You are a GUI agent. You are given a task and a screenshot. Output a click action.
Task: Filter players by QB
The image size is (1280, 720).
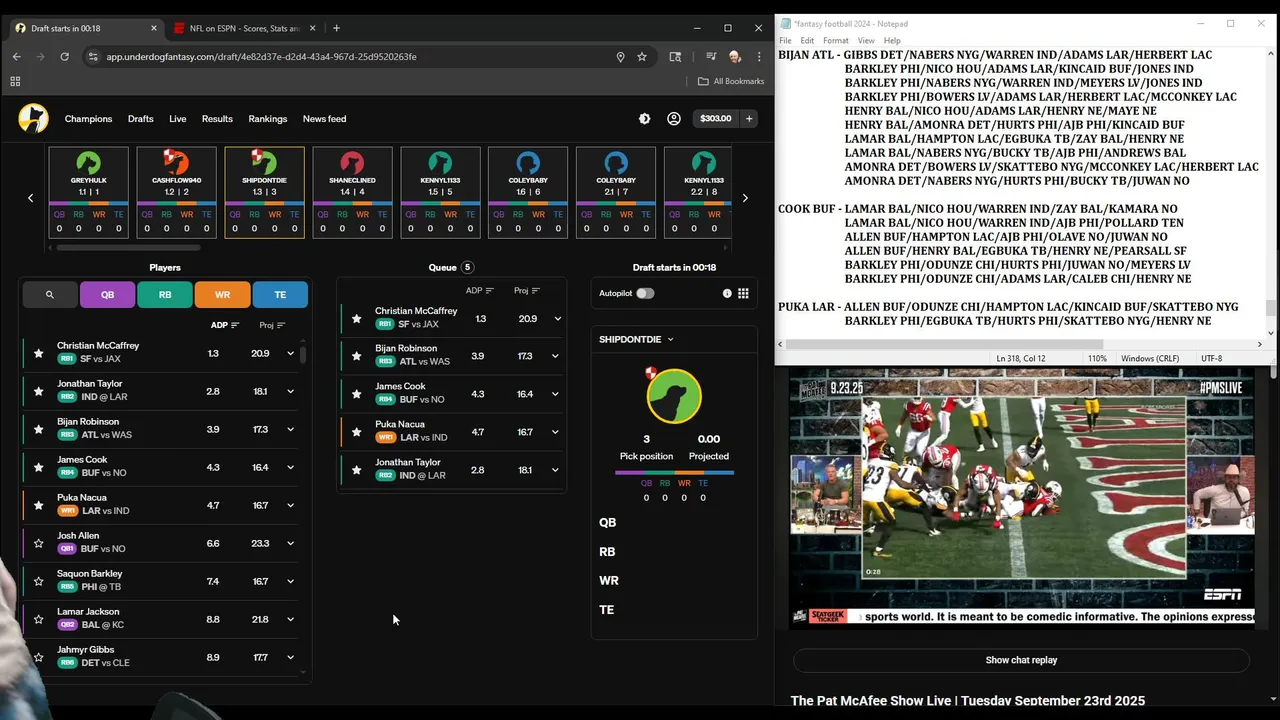tap(107, 295)
